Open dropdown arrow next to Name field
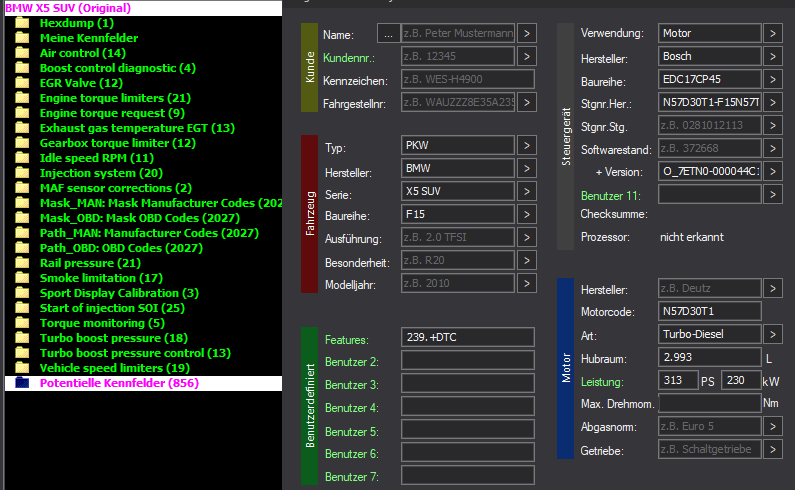This screenshot has width=795, height=490. tap(527, 33)
